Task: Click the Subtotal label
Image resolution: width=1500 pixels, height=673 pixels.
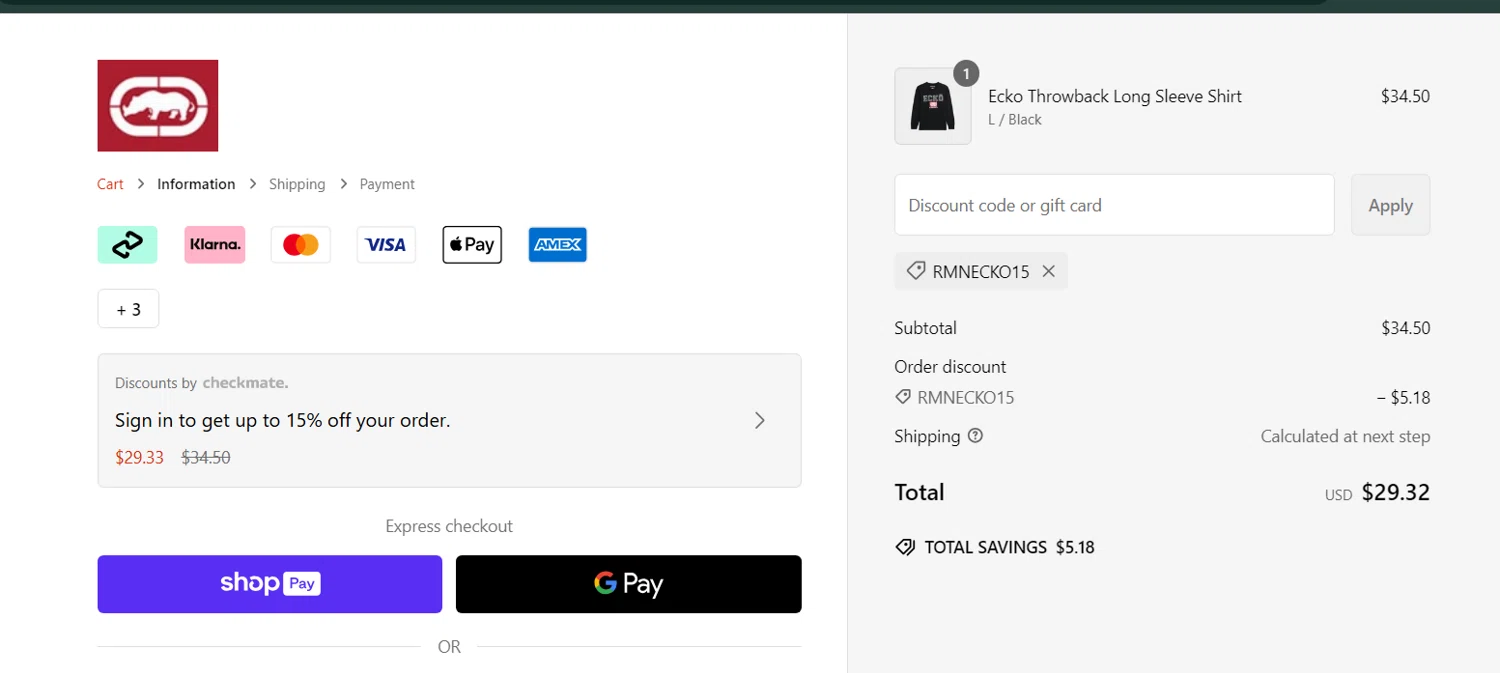Action: [x=925, y=328]
